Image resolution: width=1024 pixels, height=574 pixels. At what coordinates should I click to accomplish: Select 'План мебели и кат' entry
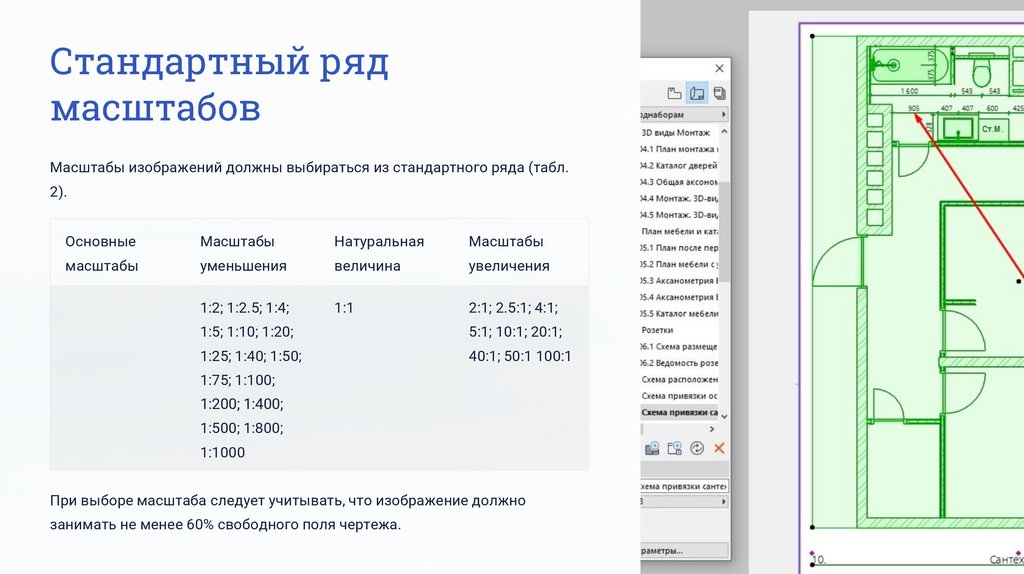(x=679, y=231)
